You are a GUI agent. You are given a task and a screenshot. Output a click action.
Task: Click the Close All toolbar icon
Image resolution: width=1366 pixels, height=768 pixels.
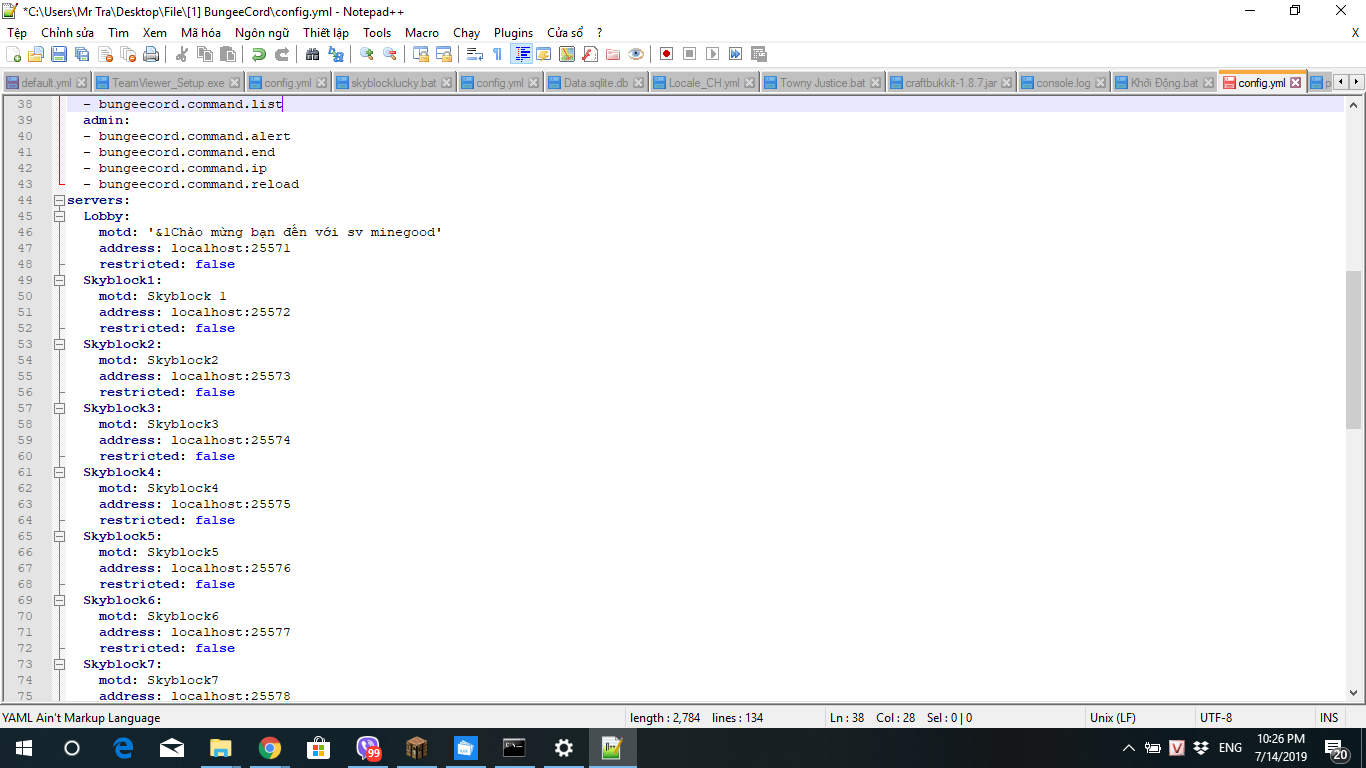(x=128, y=54)
